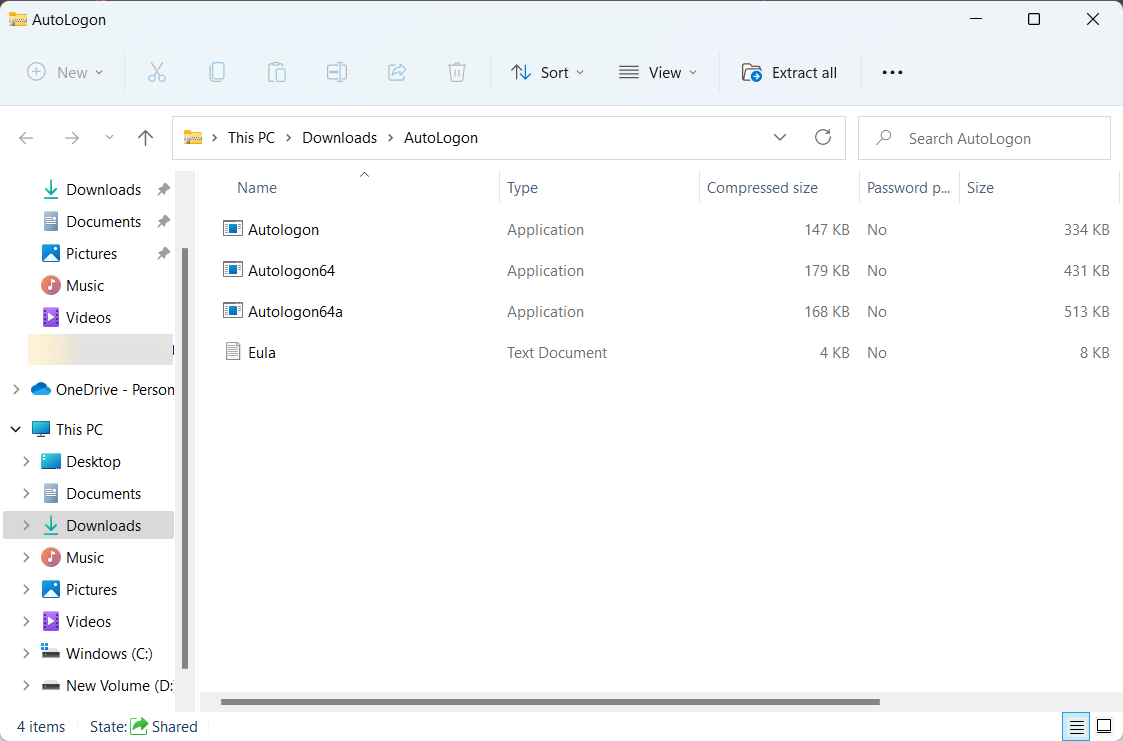This screenshot has height=741, width=1123.
Task: Switch to details view layout
Action: click(1075, 726)
